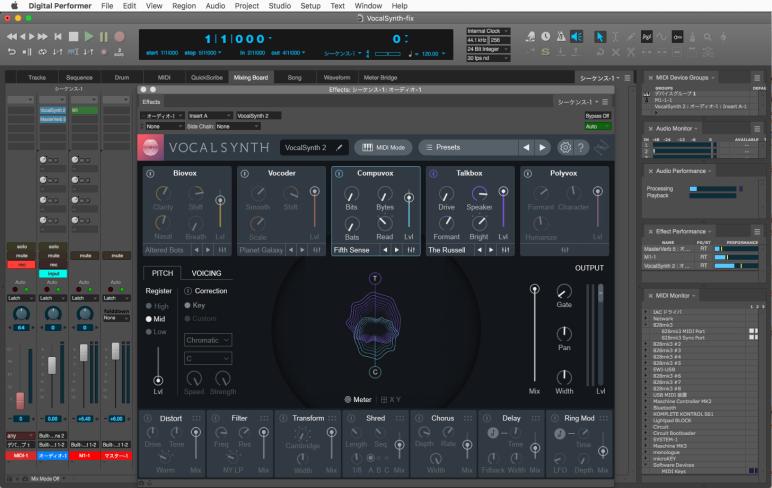Click the C node in the visualizer
Screen dimensions: 772x488
pos(375,372)
